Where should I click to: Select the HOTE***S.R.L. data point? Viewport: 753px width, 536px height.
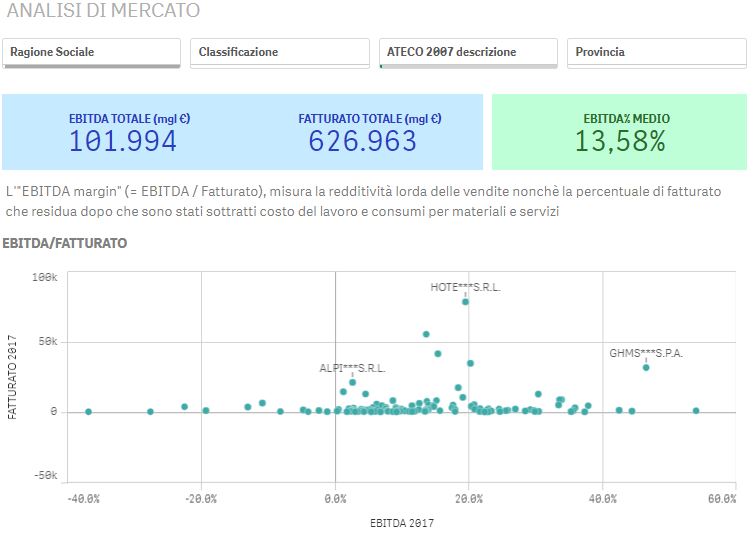pos(465,301)
